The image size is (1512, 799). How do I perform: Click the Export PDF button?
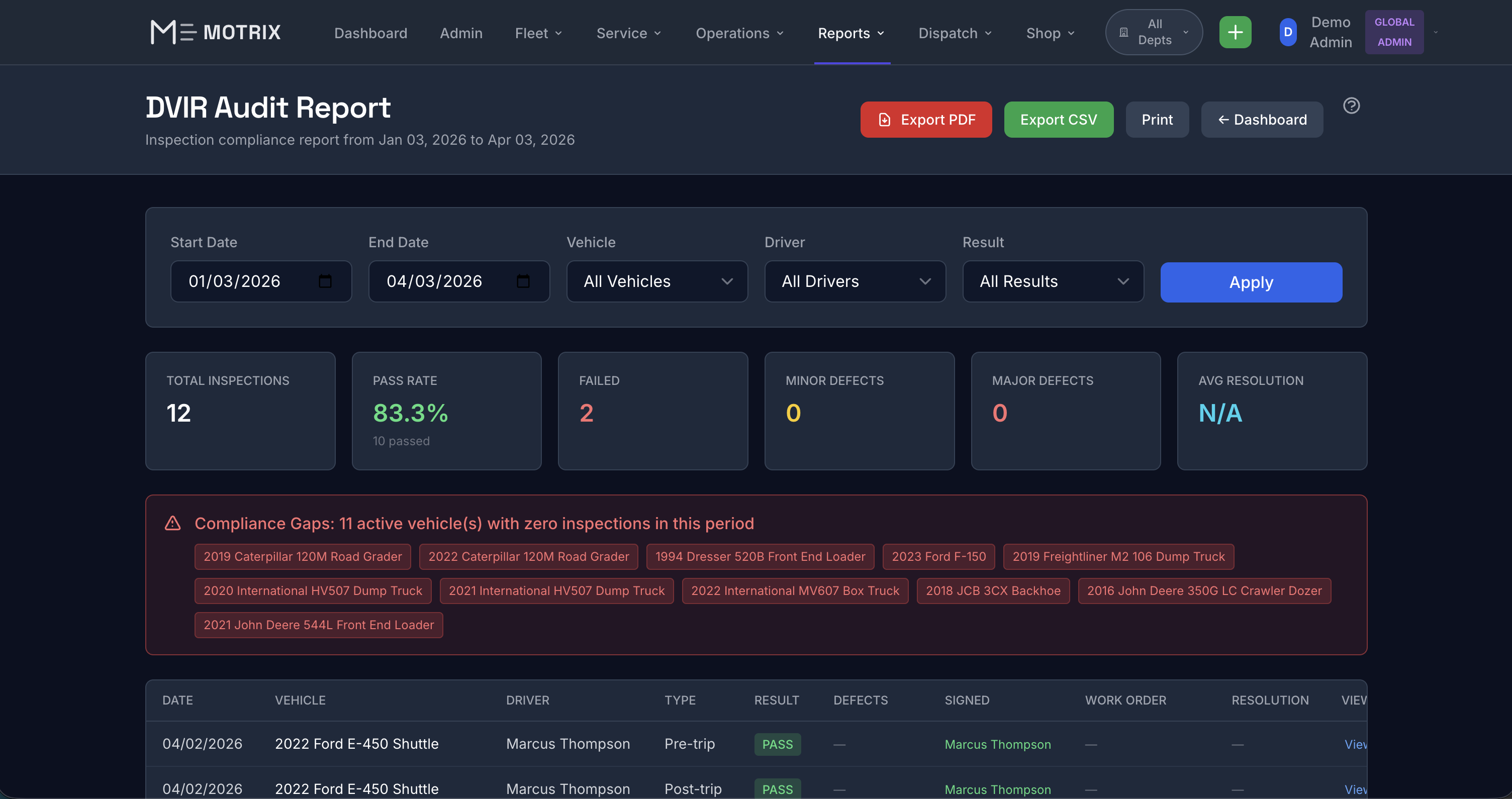[925, 120]
